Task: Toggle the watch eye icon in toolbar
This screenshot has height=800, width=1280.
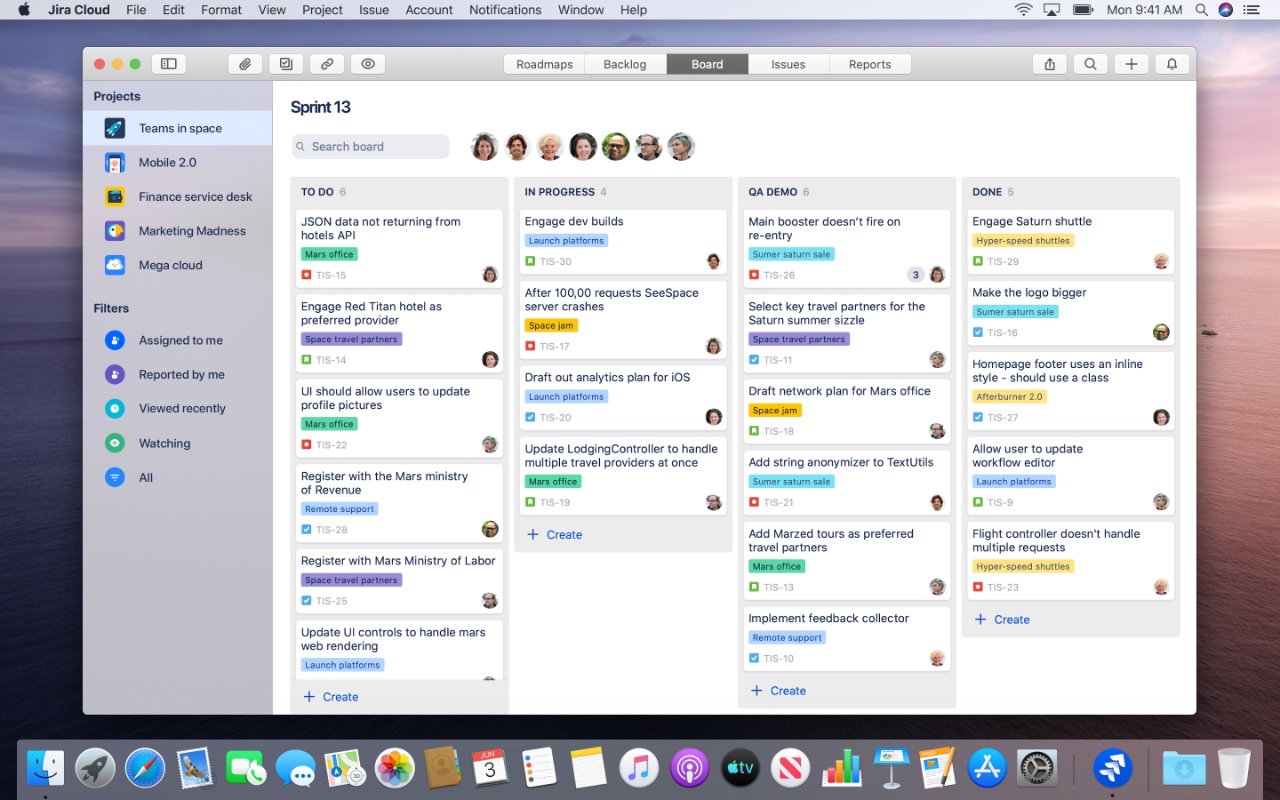Action: coord(368,64)
